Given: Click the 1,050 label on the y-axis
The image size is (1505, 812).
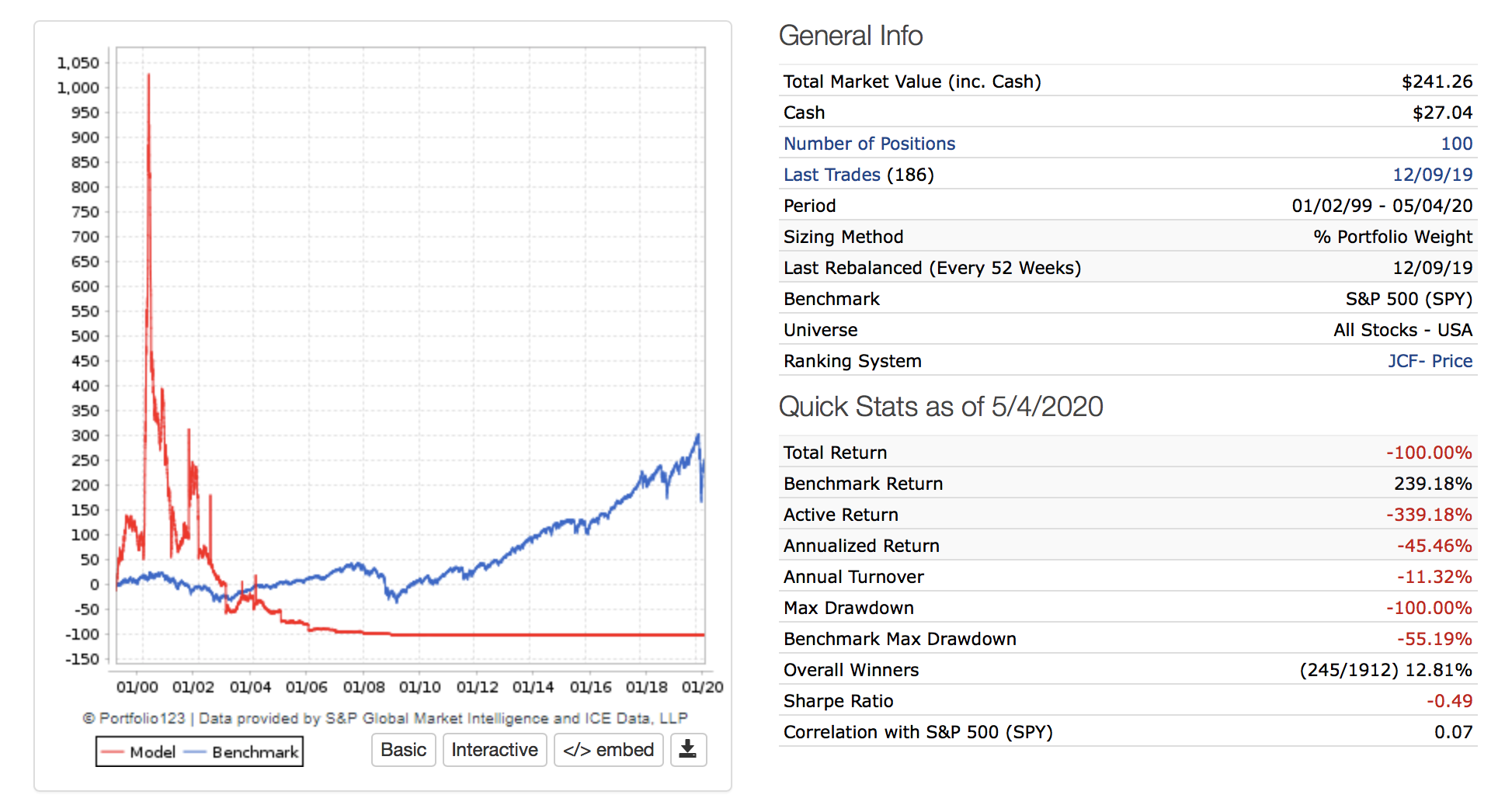Looking at the screenshot, I should pos(78,63).
